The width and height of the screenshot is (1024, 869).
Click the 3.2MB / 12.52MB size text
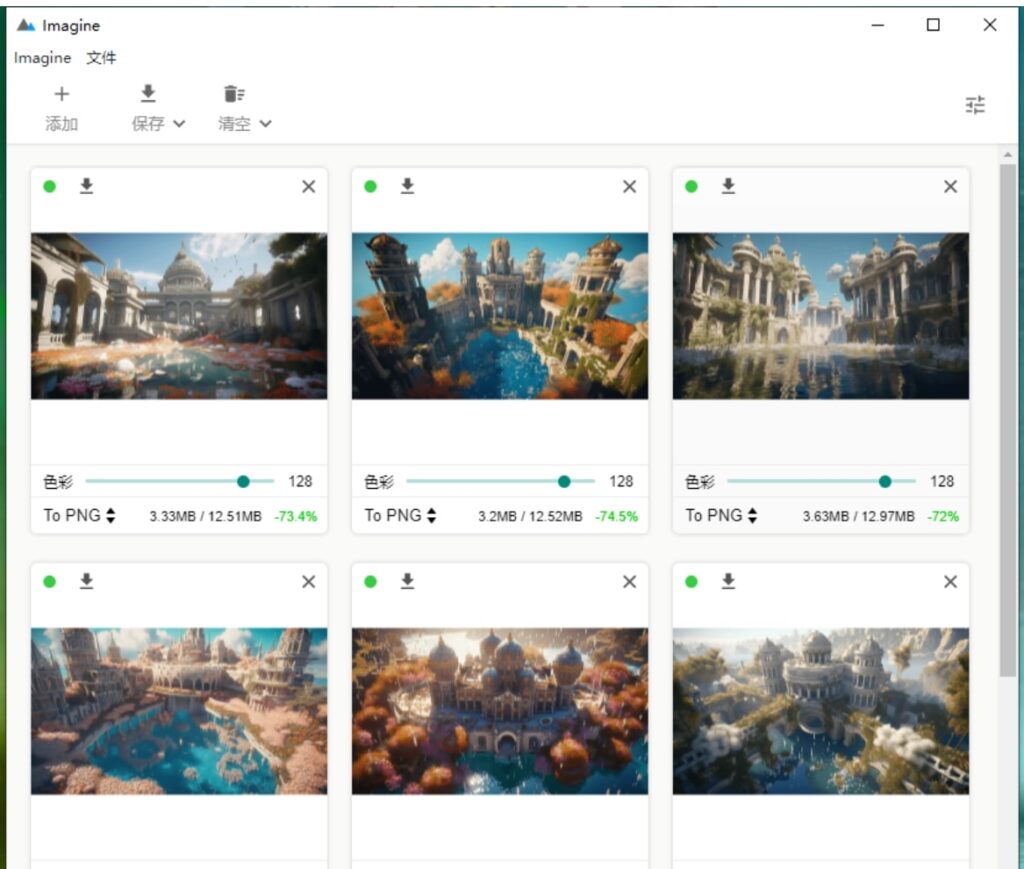tap(530, 516)
